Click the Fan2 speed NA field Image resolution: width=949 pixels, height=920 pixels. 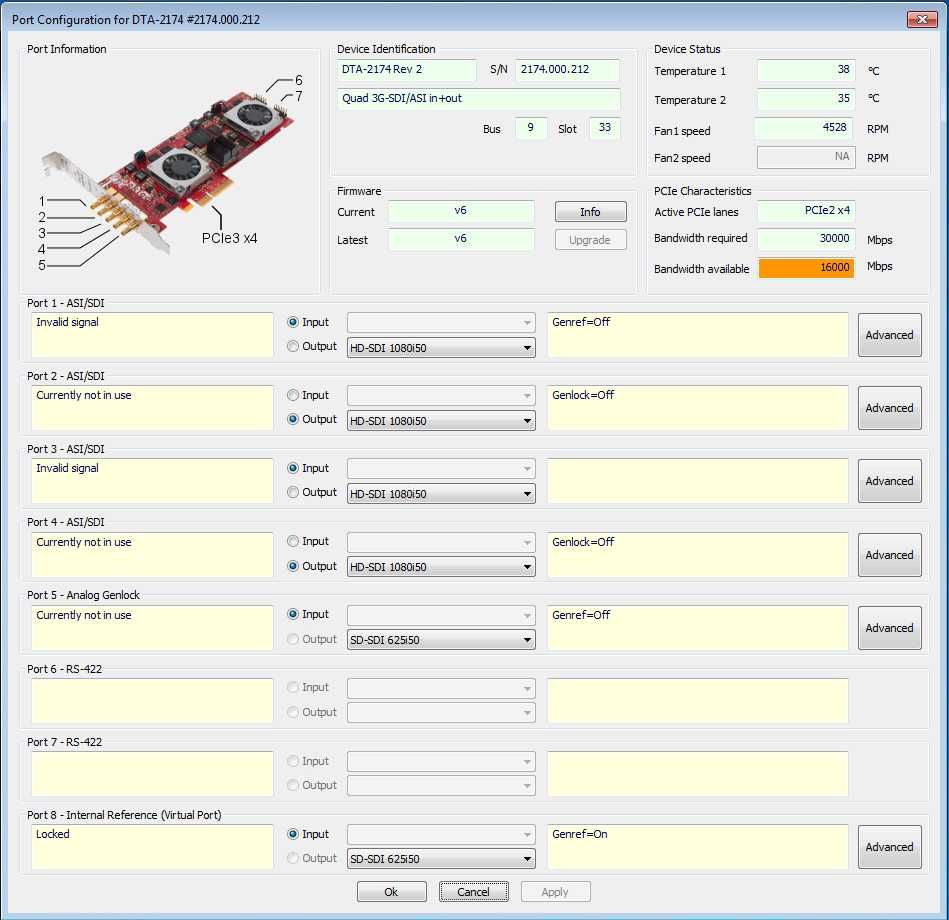pos(806,157)
